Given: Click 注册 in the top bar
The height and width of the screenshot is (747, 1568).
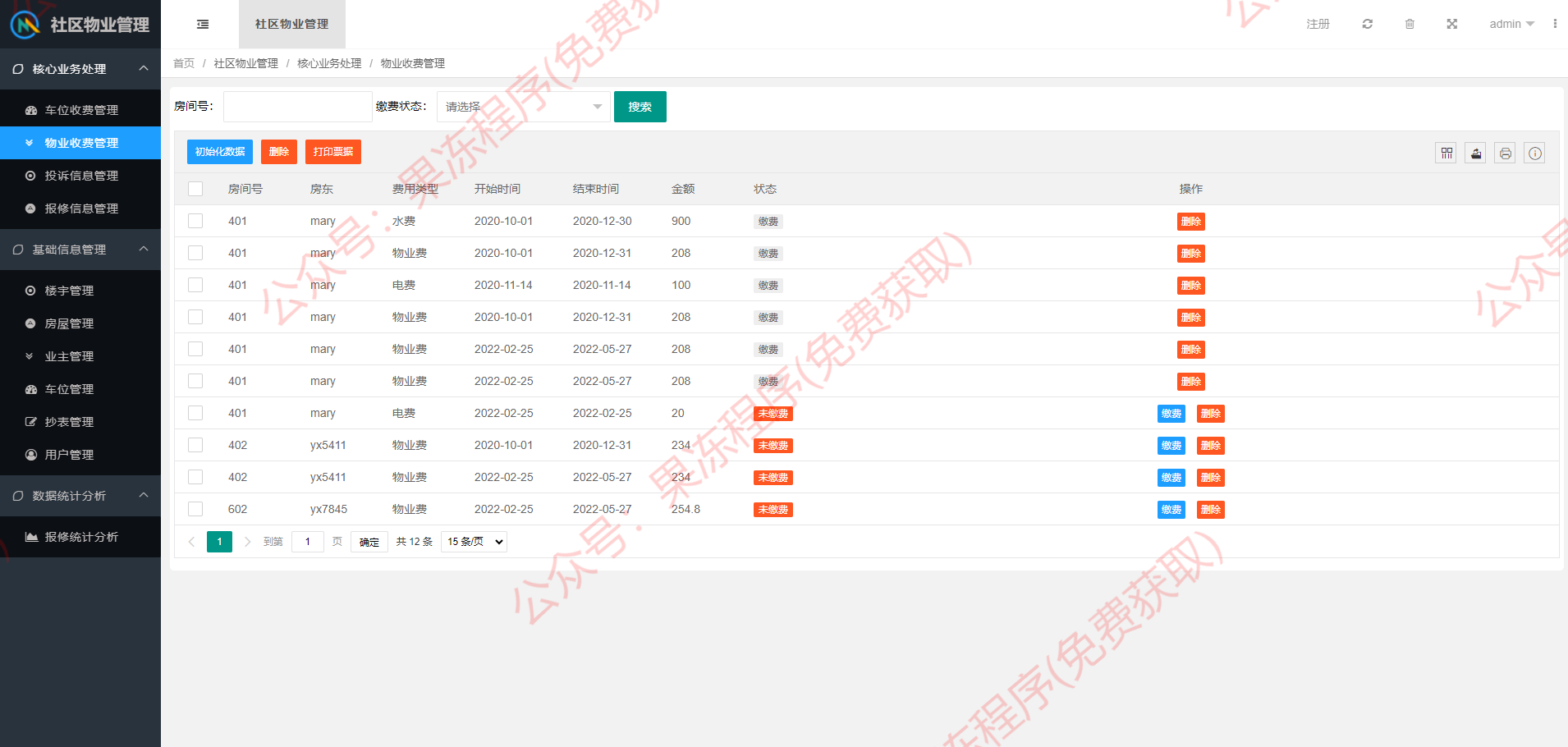Looking at the screenshot, I should tap(1318, 24).
